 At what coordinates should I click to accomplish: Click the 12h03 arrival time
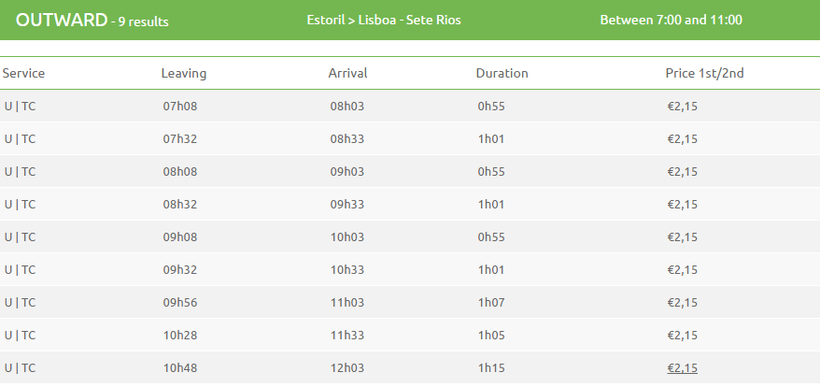coord(347,368)
